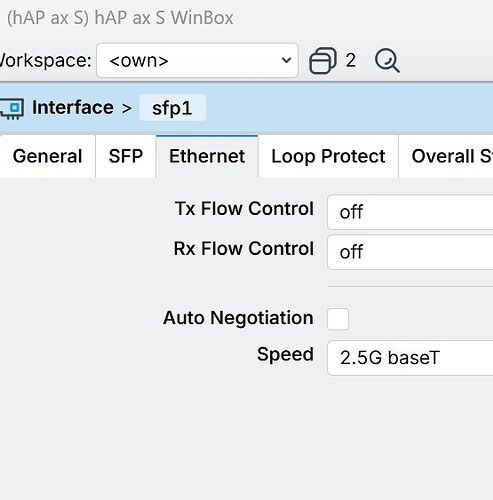Viewport: 493px width, 500px height.
Task: Open the Overall Stats tab
Action: tap(446, 156)
